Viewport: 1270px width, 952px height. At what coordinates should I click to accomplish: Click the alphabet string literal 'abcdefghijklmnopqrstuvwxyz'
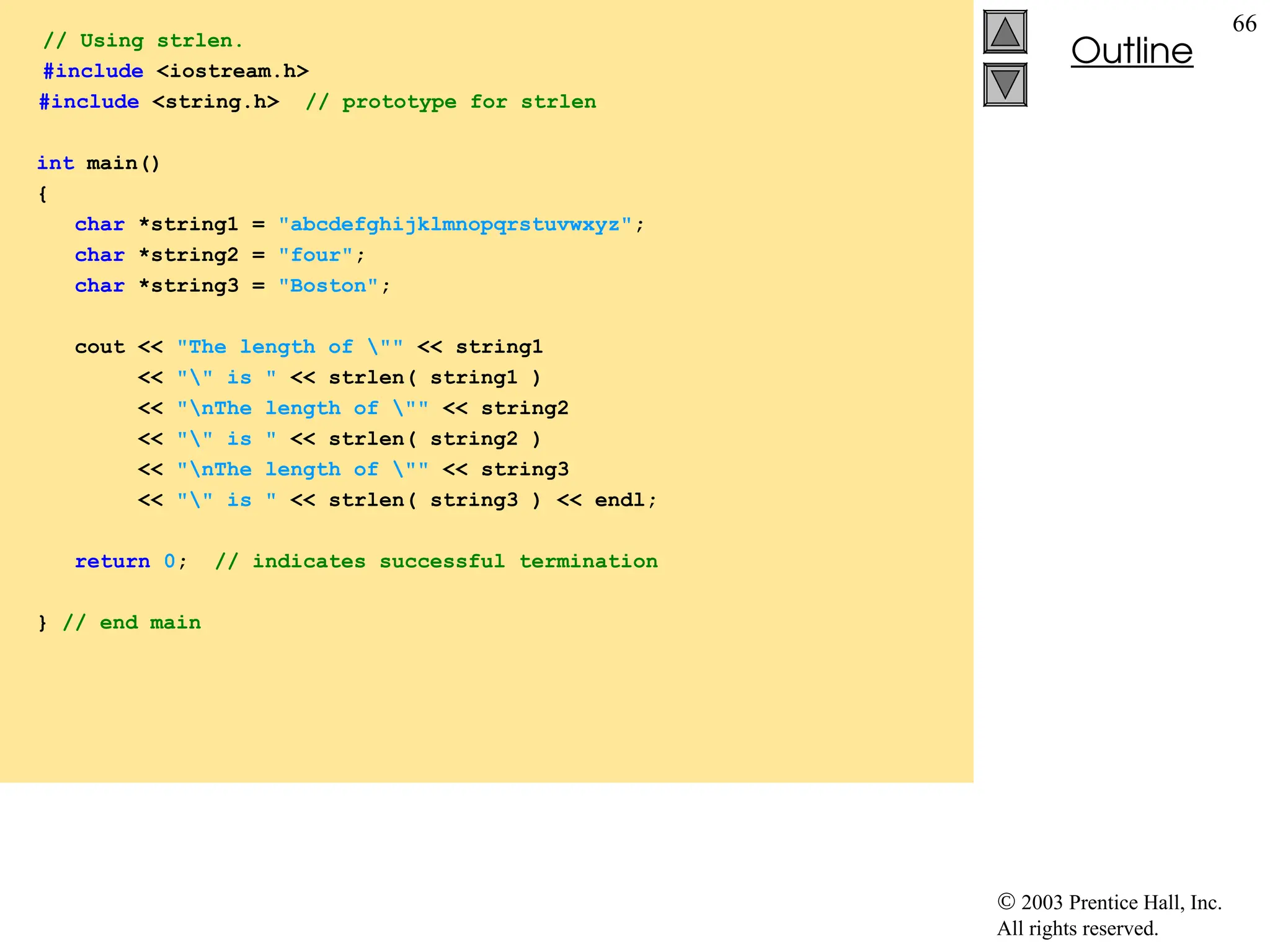click(x=455, y=224)
